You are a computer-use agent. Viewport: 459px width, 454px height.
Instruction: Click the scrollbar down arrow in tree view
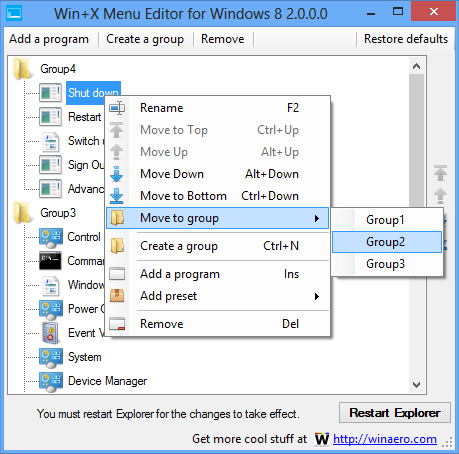tap(416, 385)
